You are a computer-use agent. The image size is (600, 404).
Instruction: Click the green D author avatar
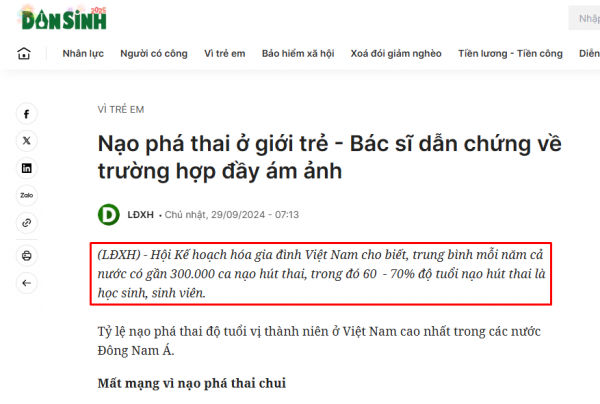pos(109,215)
